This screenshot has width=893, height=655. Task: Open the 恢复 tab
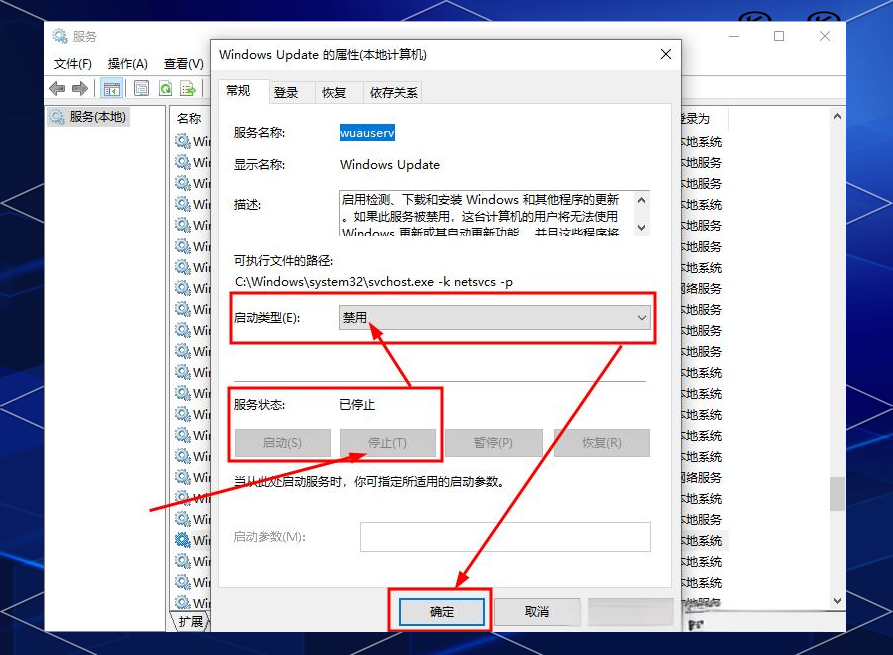pyautogui.click(x=333, y=92)
